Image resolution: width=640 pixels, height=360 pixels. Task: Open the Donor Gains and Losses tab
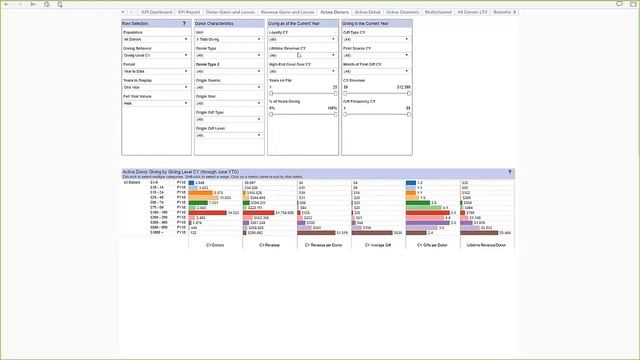pos(230,12)
